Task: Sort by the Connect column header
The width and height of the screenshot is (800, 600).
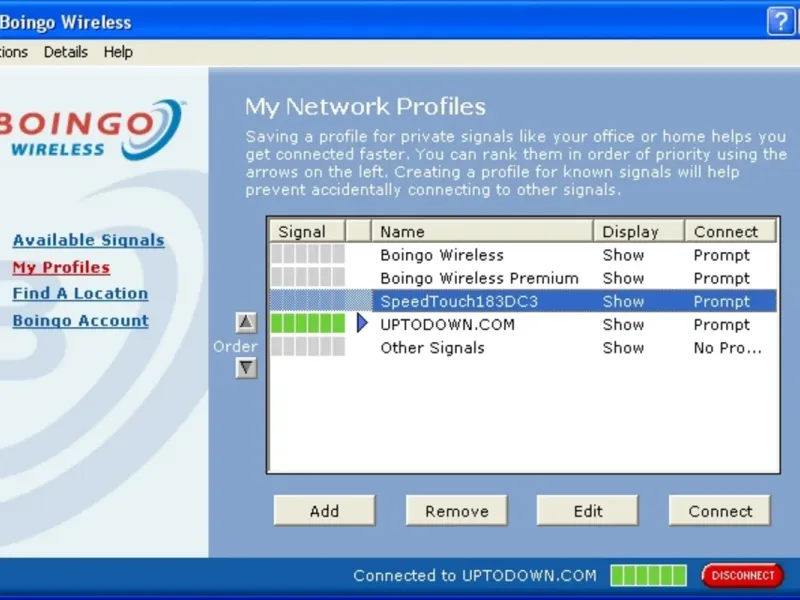Action: click(730, 231)
